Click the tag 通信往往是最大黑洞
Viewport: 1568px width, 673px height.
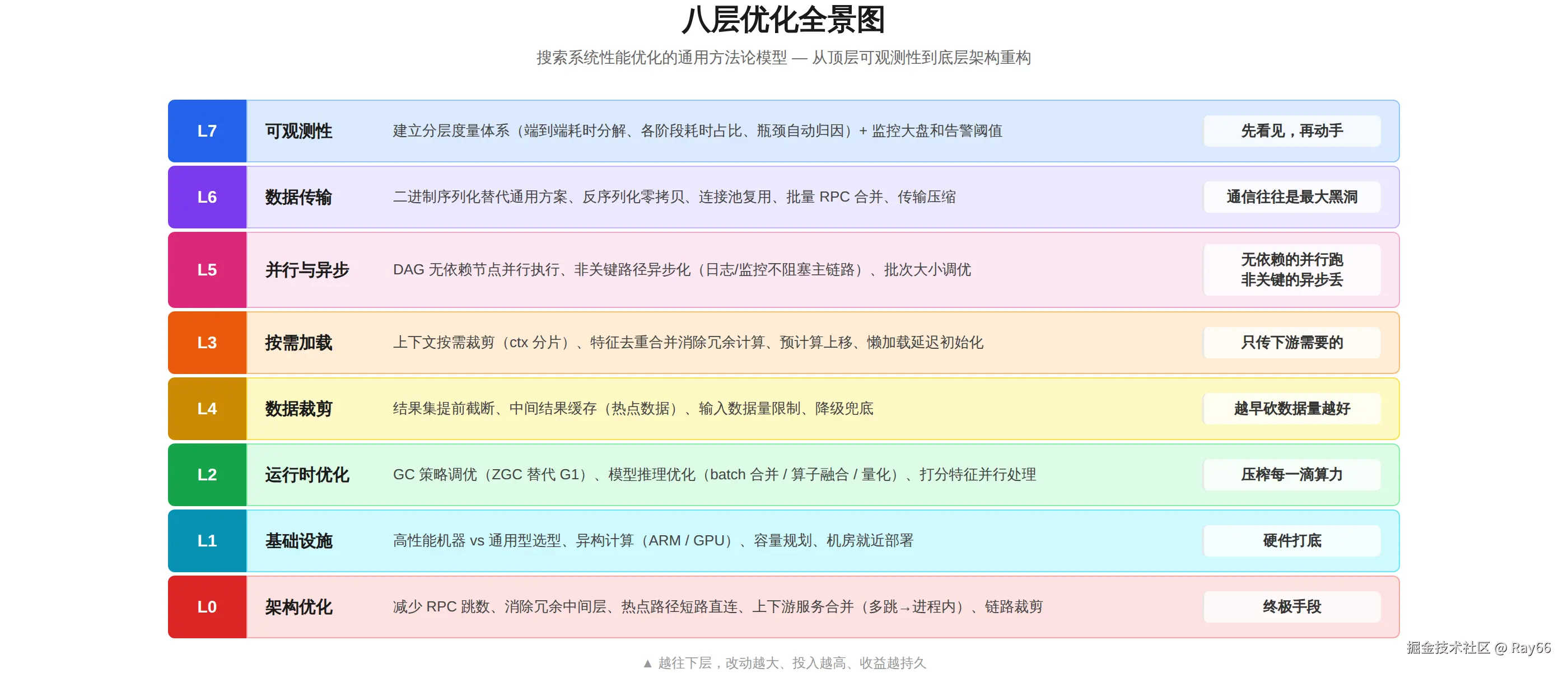[x=1292, y=197]
